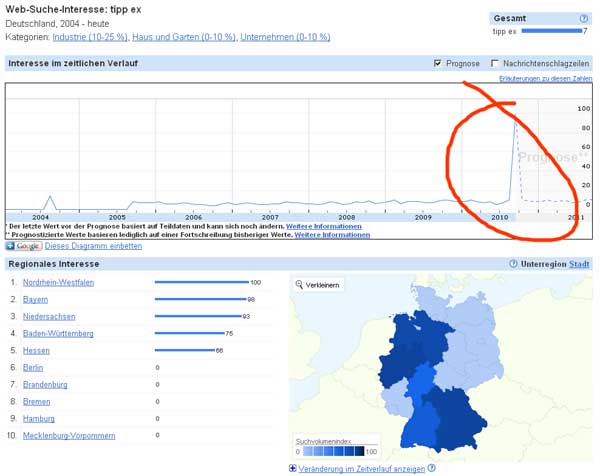Image resolution: width=600 pixels, height=476 pixels.
Task: Click the Google plus embed badge icon
Action: click(x=23, y=246)
